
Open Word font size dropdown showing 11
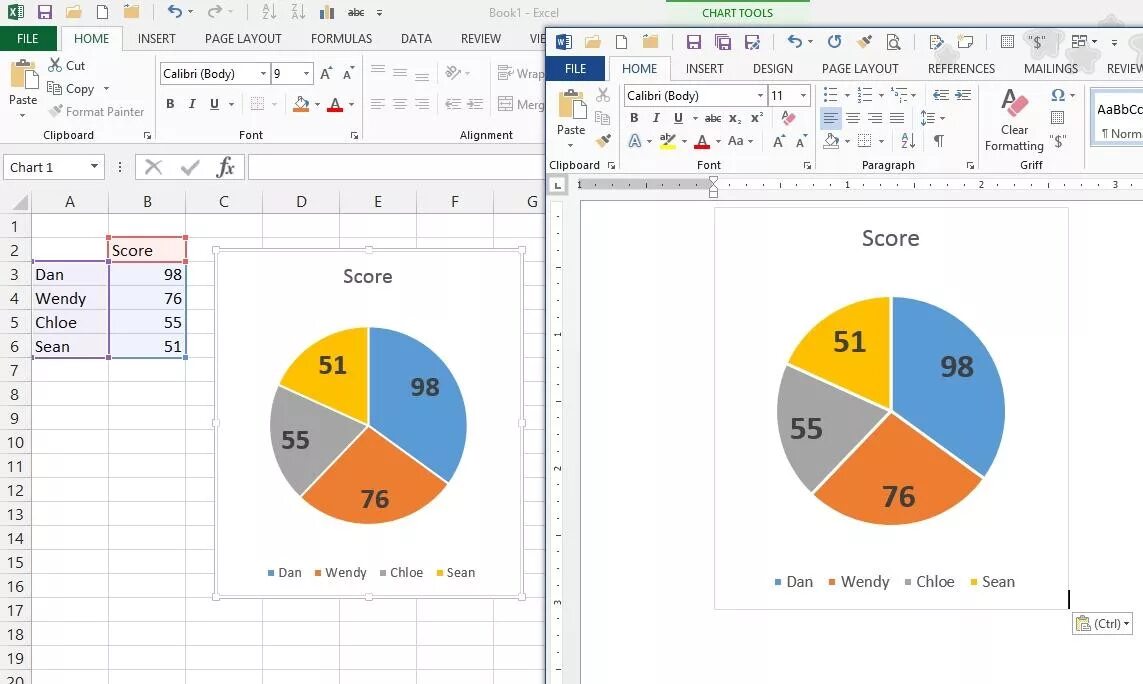tap(803, 96)
